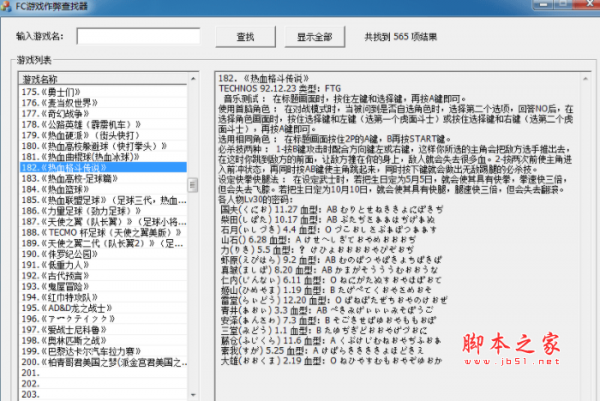Select row 199.《巴黎达卡尔汽车拉力赛》

103,351
